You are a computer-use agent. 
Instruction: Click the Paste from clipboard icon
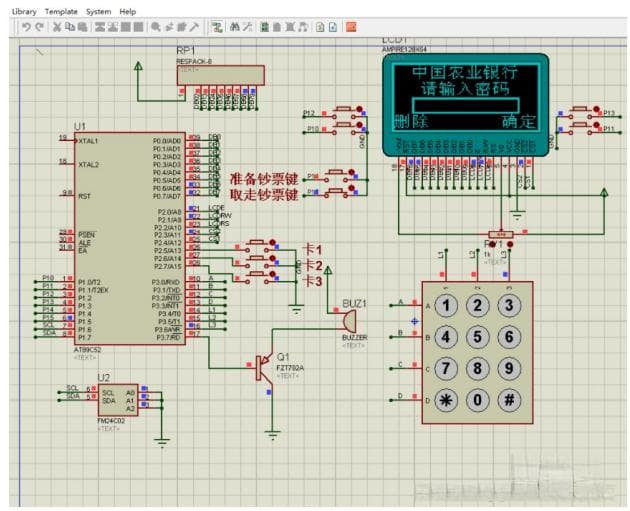pos(82,27)
